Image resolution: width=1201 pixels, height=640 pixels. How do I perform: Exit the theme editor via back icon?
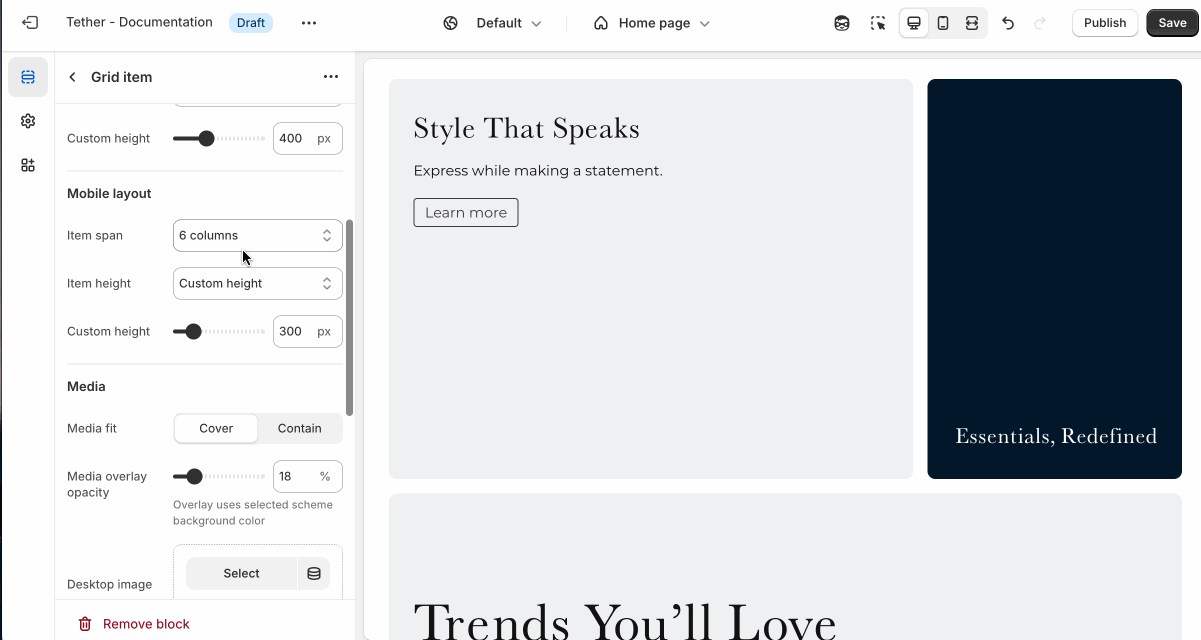coord(30,22)
